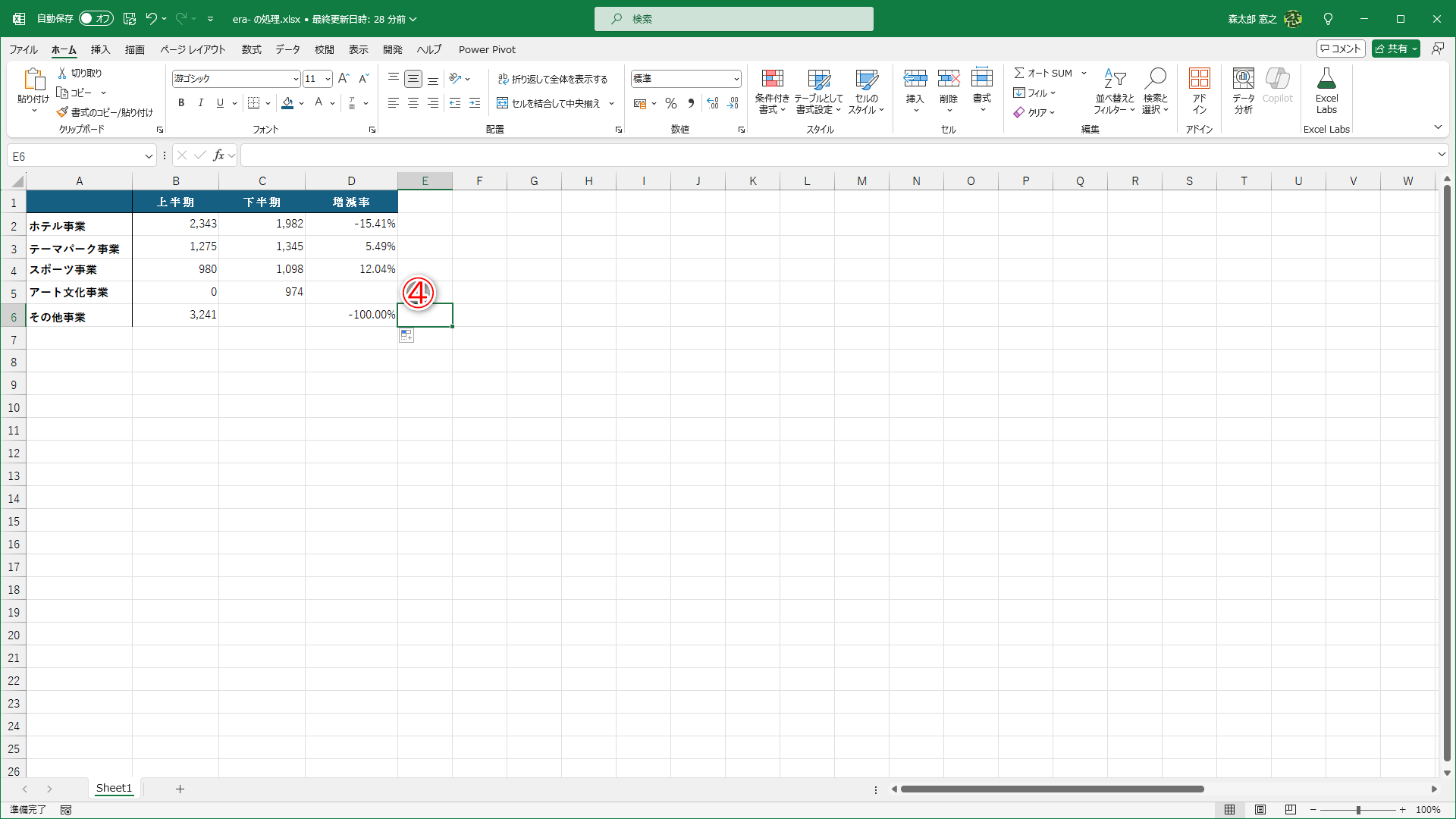Viewport: 1456px width, 819px height.
Task: Click the percent style icon
Action: [x=670, y=103]
